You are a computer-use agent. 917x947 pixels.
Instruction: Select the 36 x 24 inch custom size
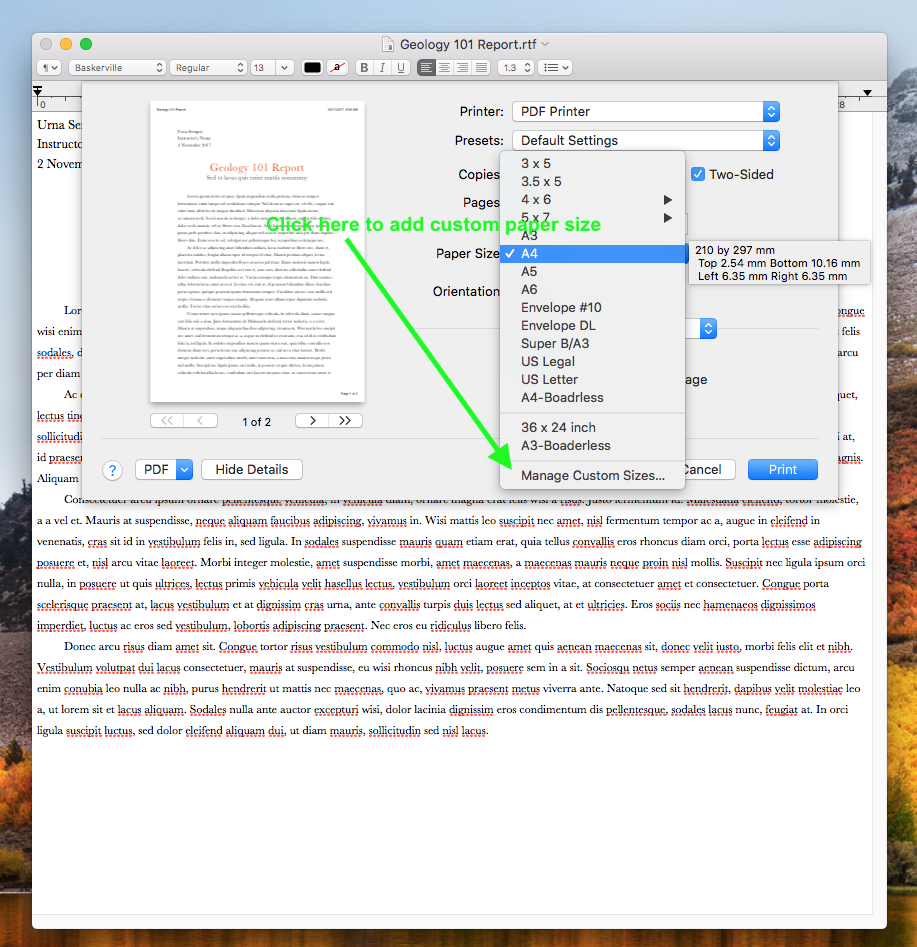tap(593, 428)
